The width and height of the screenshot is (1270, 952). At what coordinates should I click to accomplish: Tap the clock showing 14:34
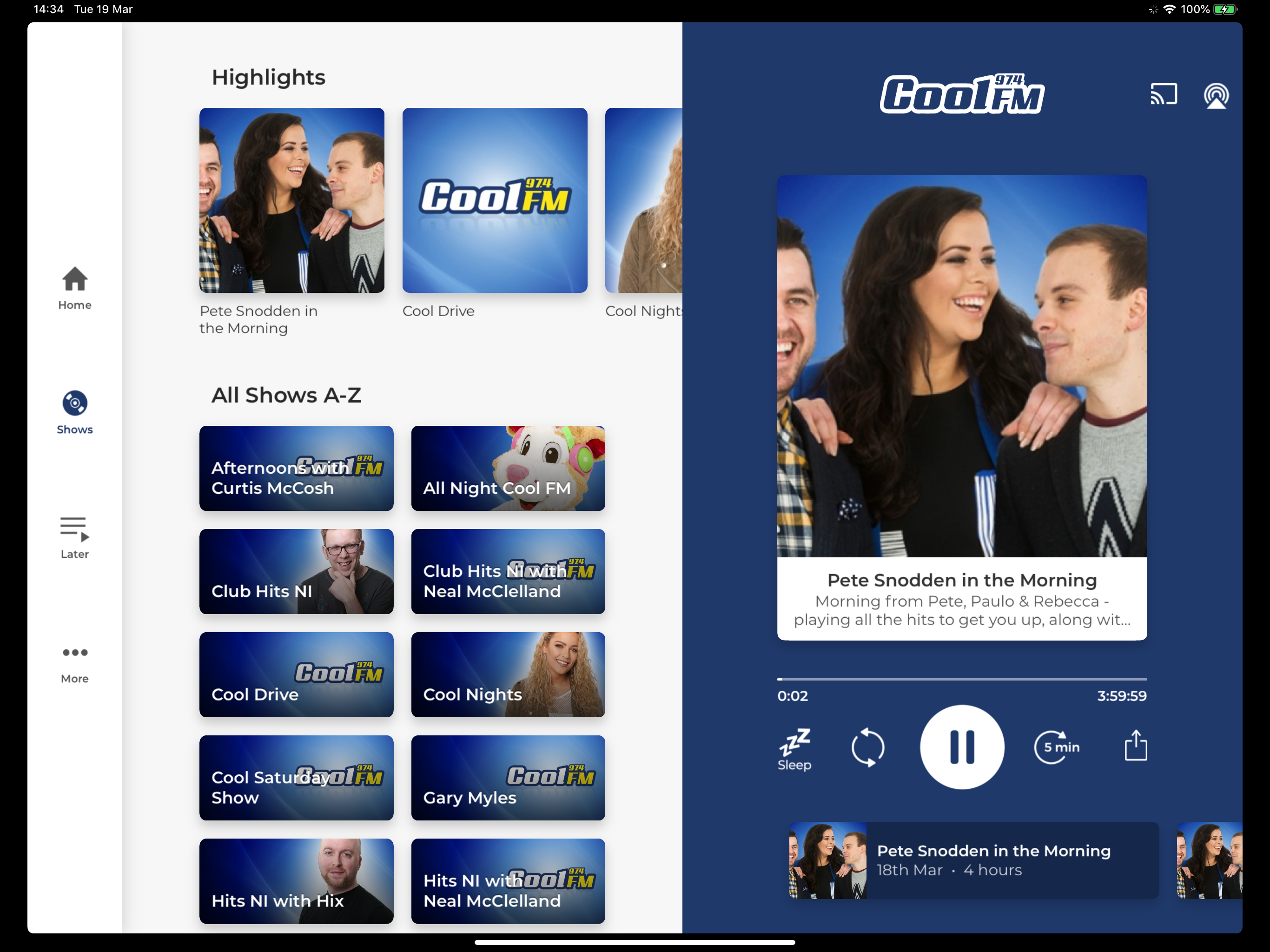coord(48,9)
